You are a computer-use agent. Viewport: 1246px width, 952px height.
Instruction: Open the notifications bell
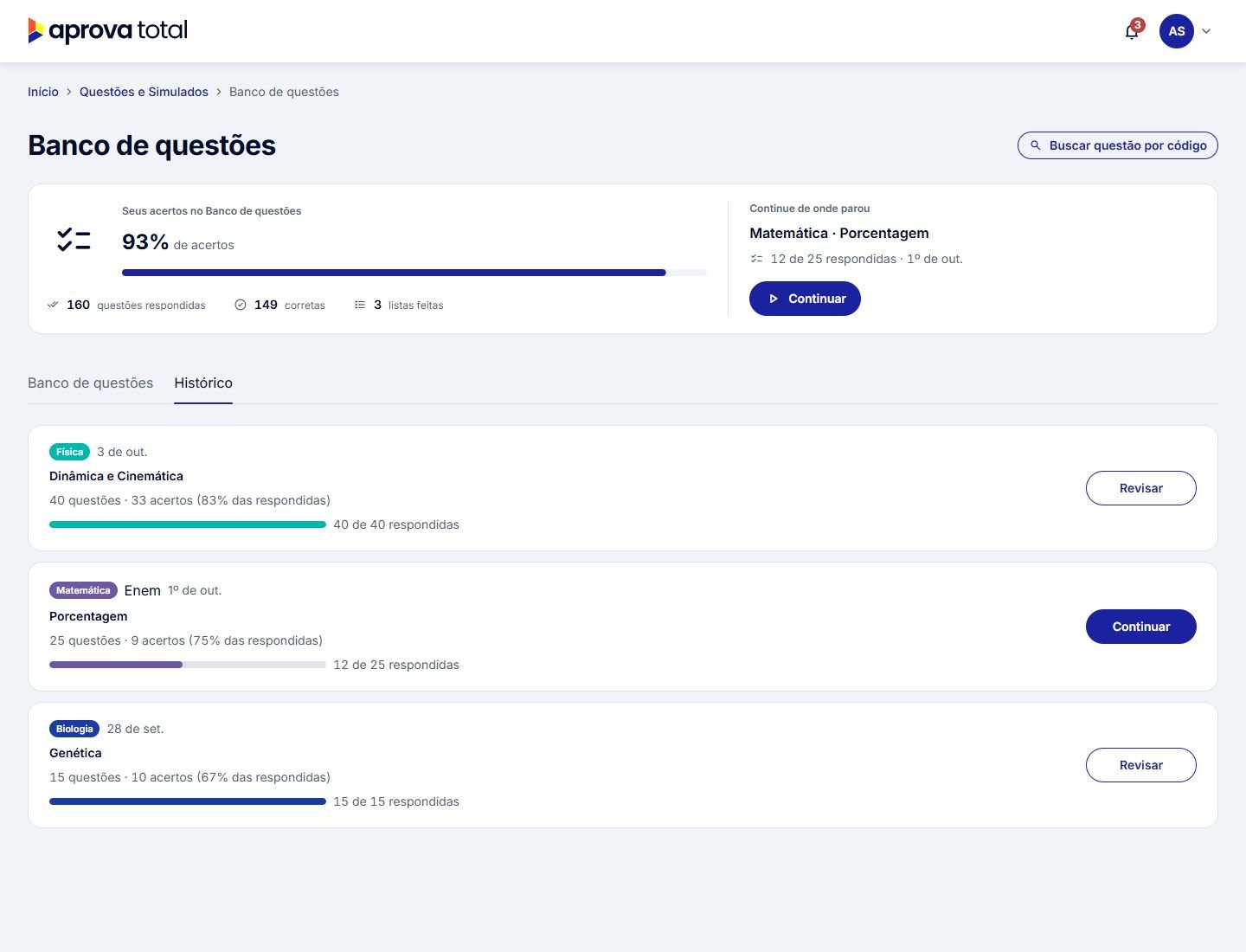click(1132, 32)
